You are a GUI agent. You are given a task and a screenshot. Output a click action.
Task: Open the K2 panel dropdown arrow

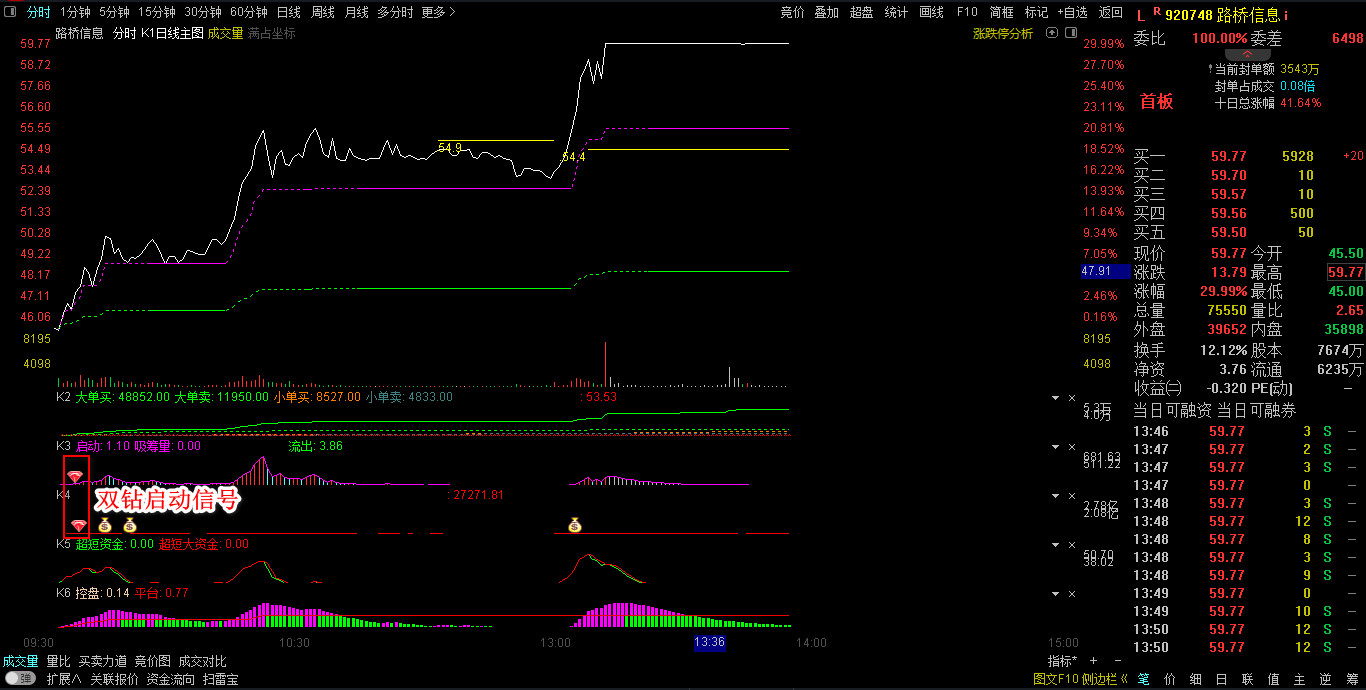pos(1055,398)
